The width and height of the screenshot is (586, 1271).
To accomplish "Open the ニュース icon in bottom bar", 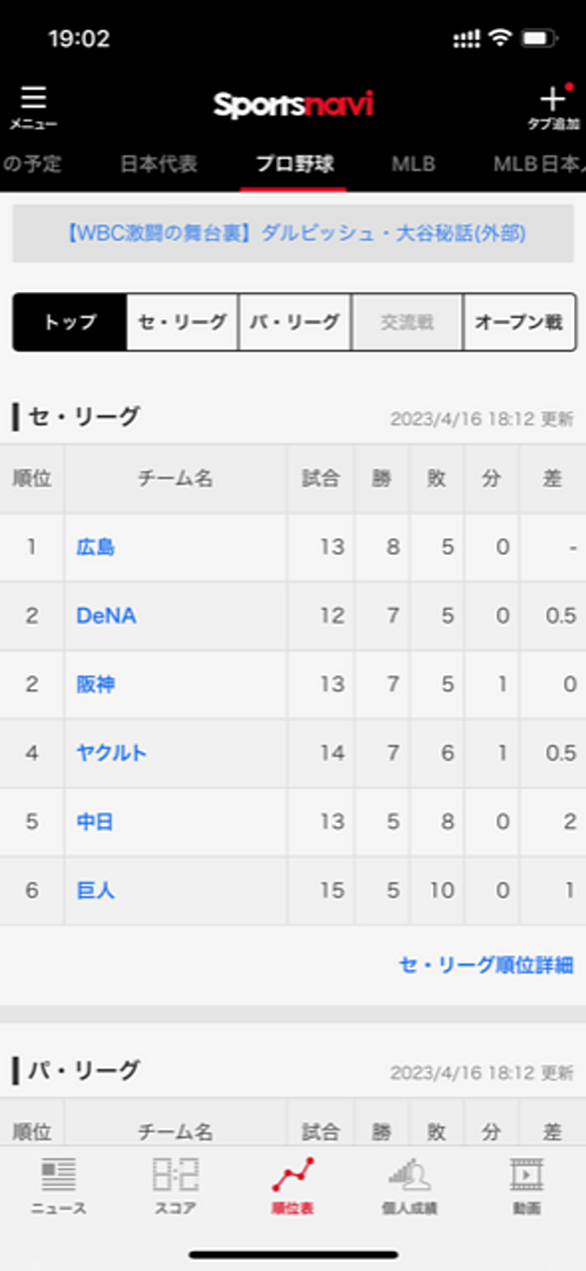I will [x=59, y=1174].
